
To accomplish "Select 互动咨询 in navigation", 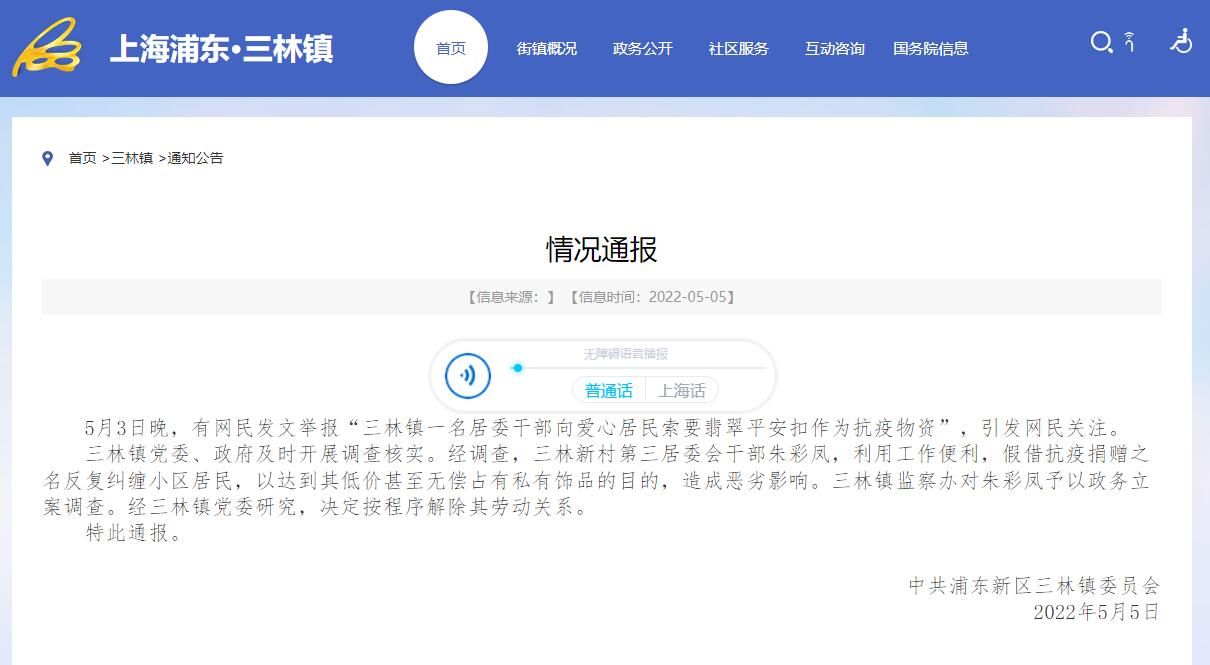I will [x=834, y=48].
